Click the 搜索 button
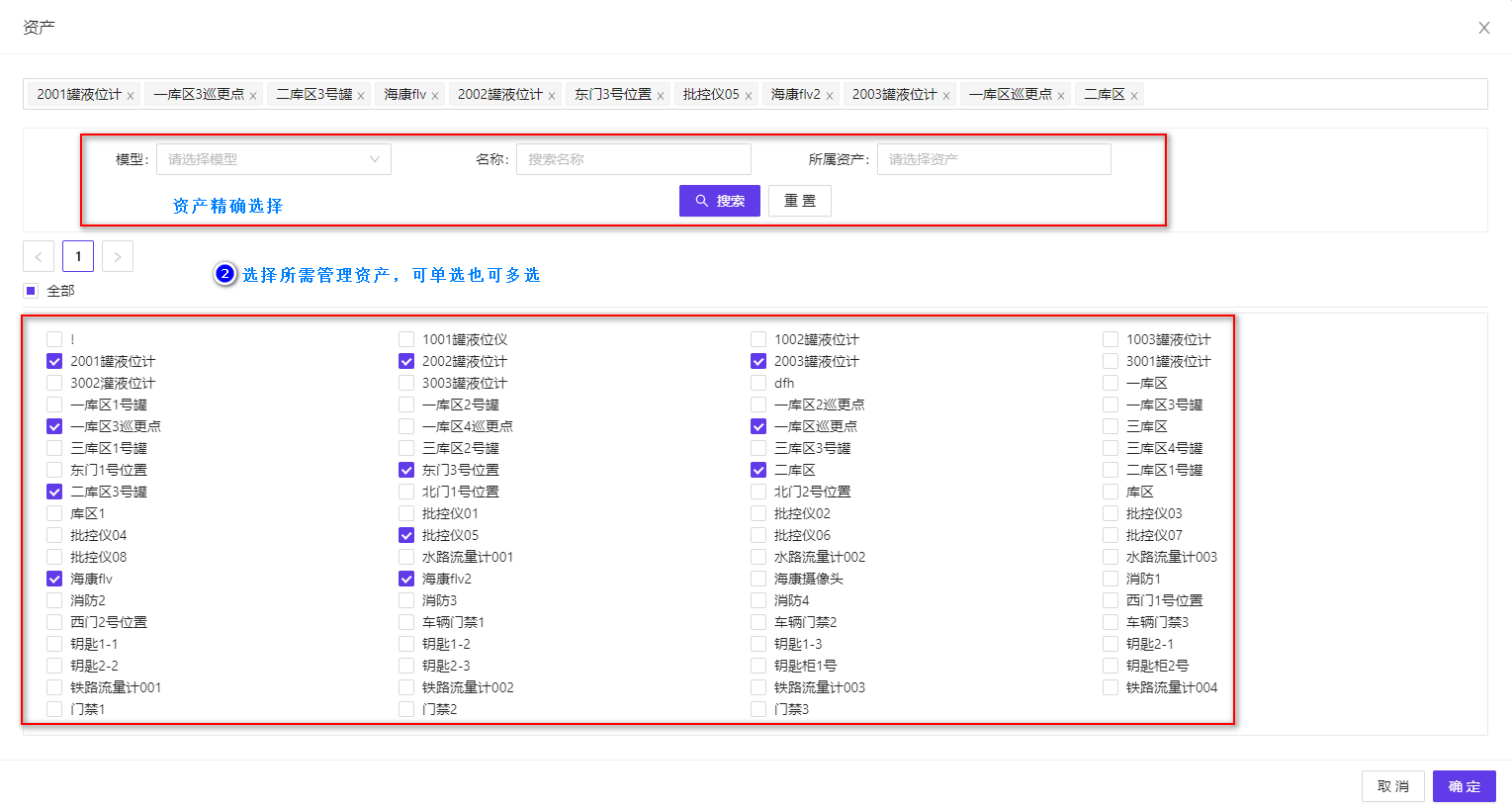Image resolution: width=1512 pixels, height=810 pixels. point(720,201)
